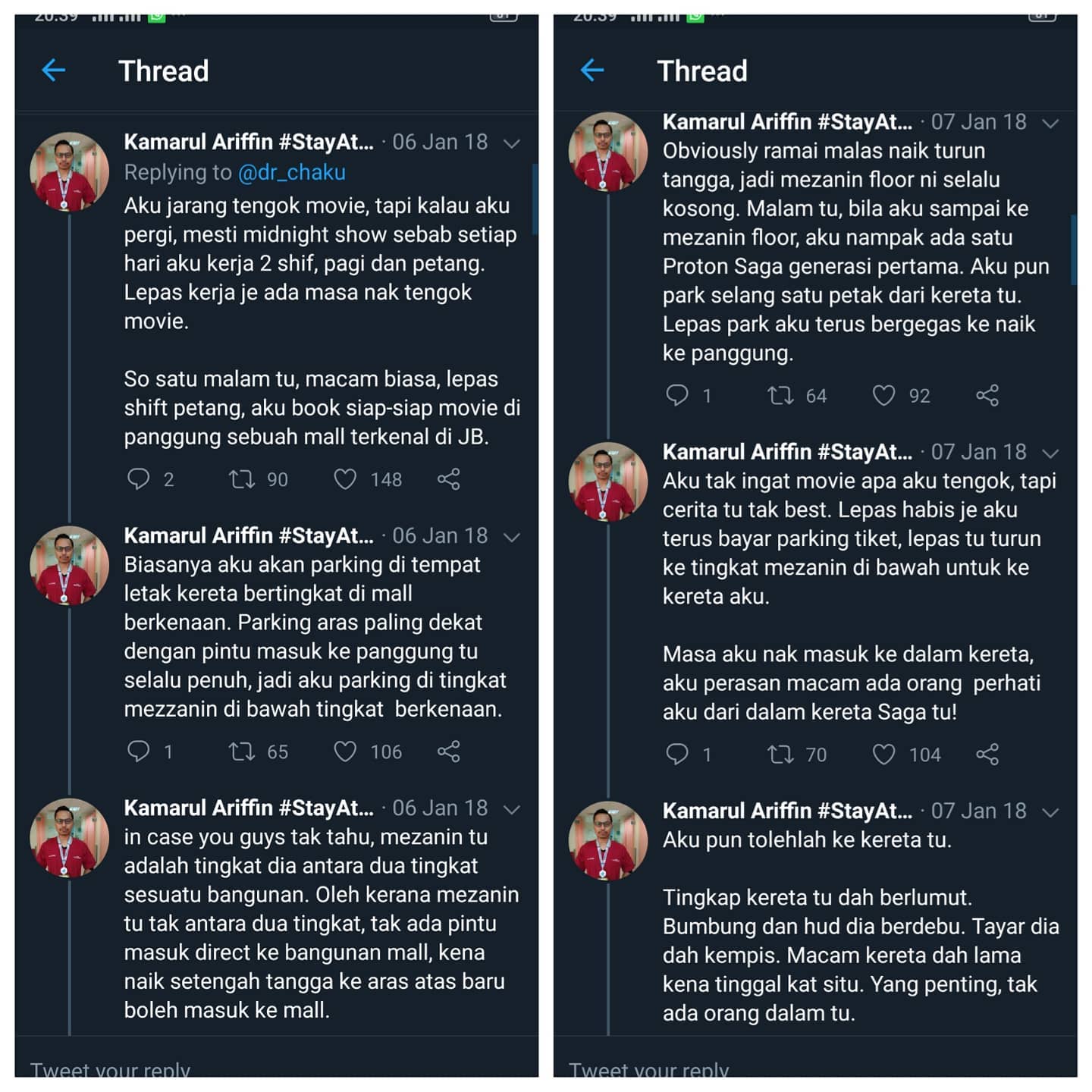Tap the profile photo beside 'Aku tak ingat' tweet
The image size is (1092, 1092).
tap(608, 482)
